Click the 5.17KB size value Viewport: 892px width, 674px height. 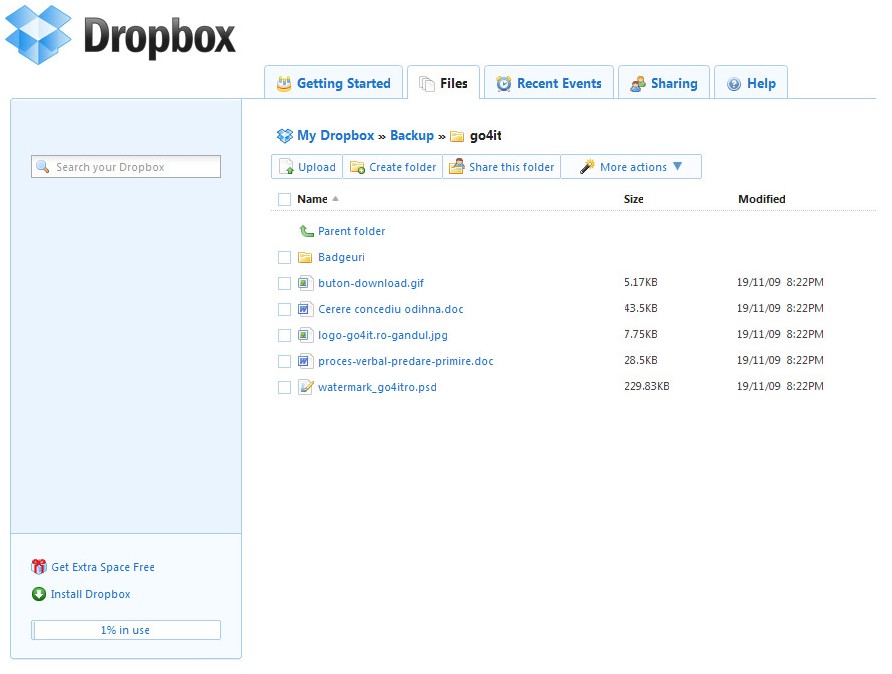[x=641, y=282]
